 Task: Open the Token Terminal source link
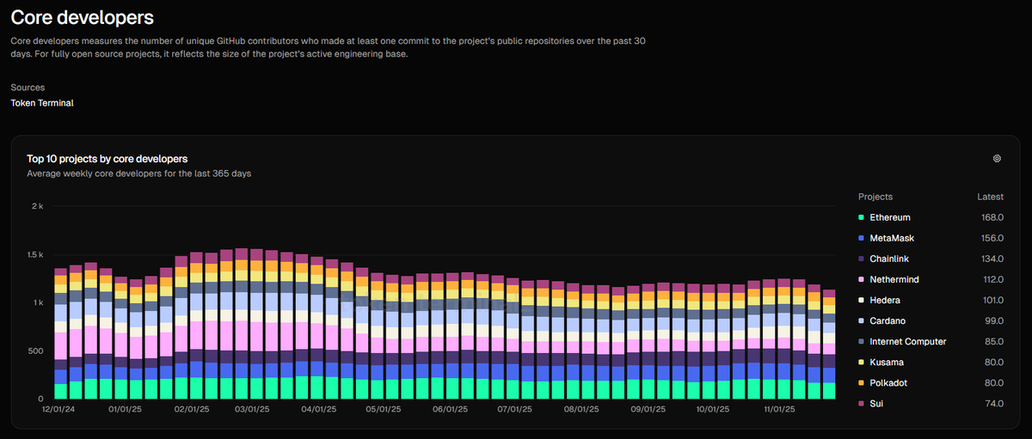(42, 103)
